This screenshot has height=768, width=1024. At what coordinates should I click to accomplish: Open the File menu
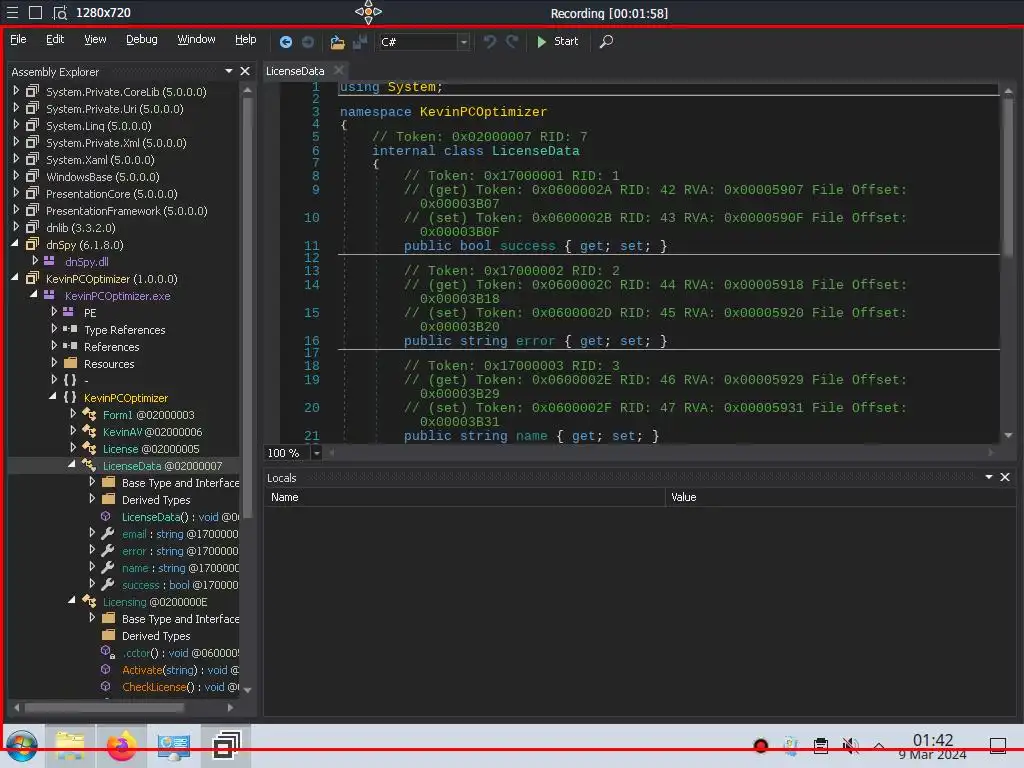18,40
